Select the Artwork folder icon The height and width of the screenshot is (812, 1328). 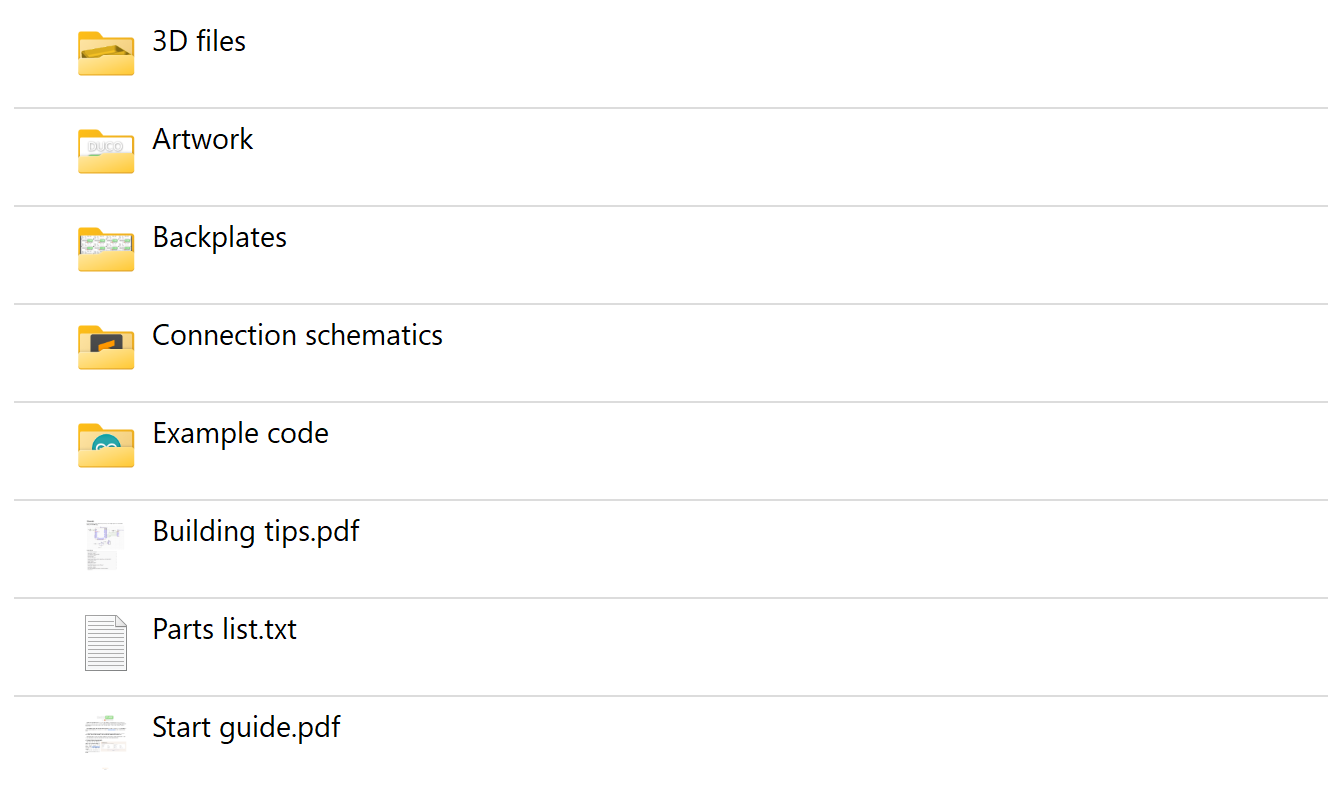pyautogui.click(x=106, y=151)
